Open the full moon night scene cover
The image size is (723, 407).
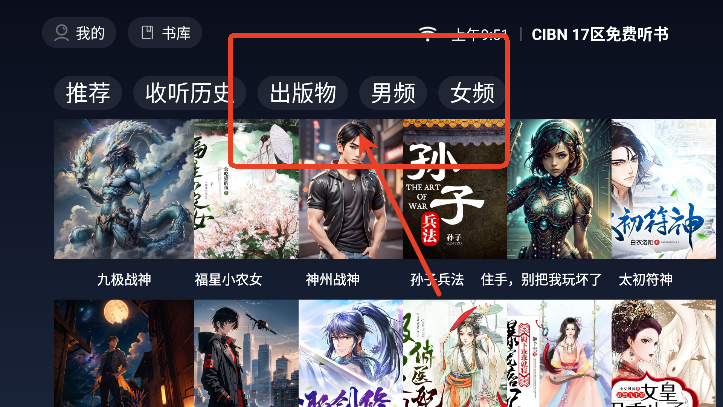[124, 354]
